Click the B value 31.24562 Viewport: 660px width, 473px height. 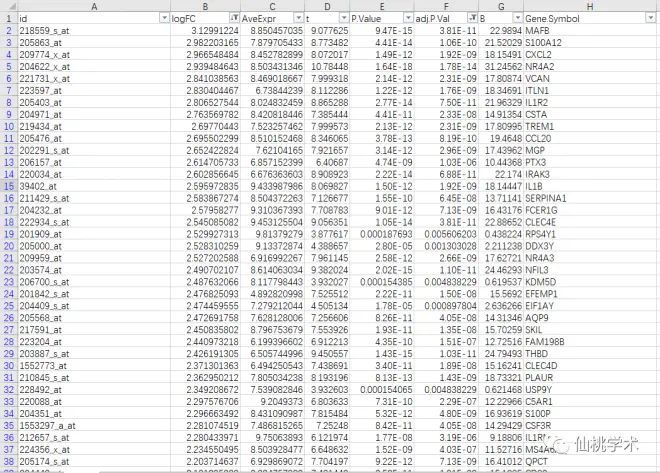tap(503, 66)
